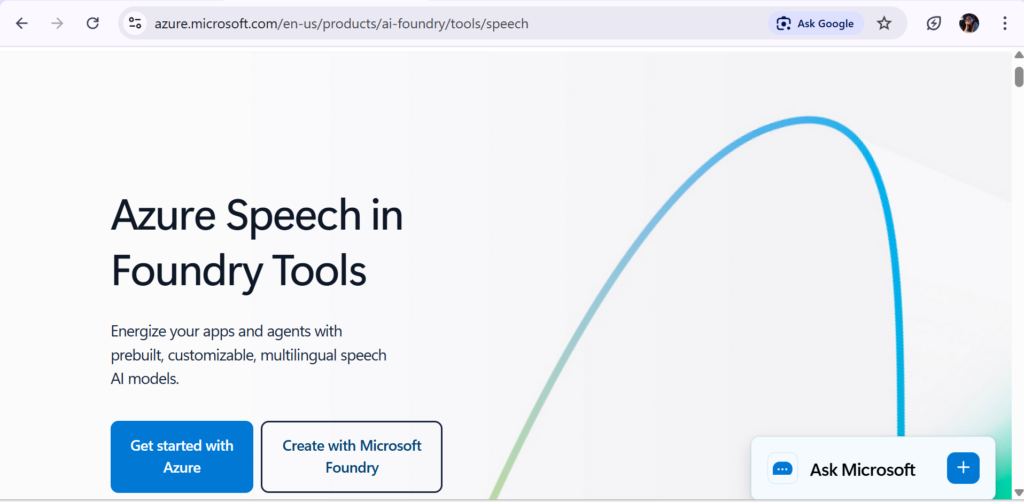Screen dimensions: 1024x502
Task: Click the plus button in Ask Microsoft
Action: pyautogui.click(x=963, y=468)
